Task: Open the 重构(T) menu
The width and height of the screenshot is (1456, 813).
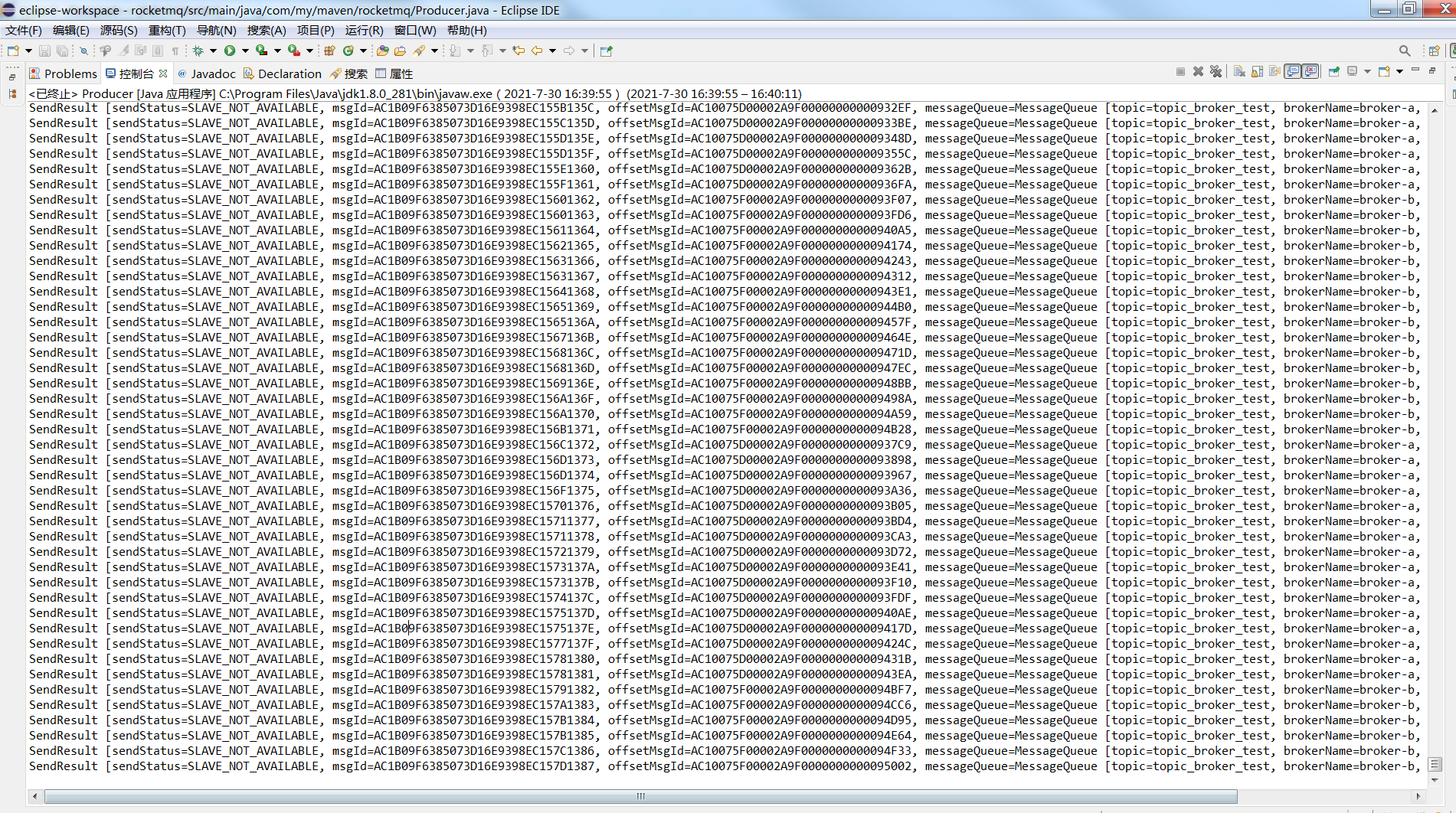Action: 167,31
